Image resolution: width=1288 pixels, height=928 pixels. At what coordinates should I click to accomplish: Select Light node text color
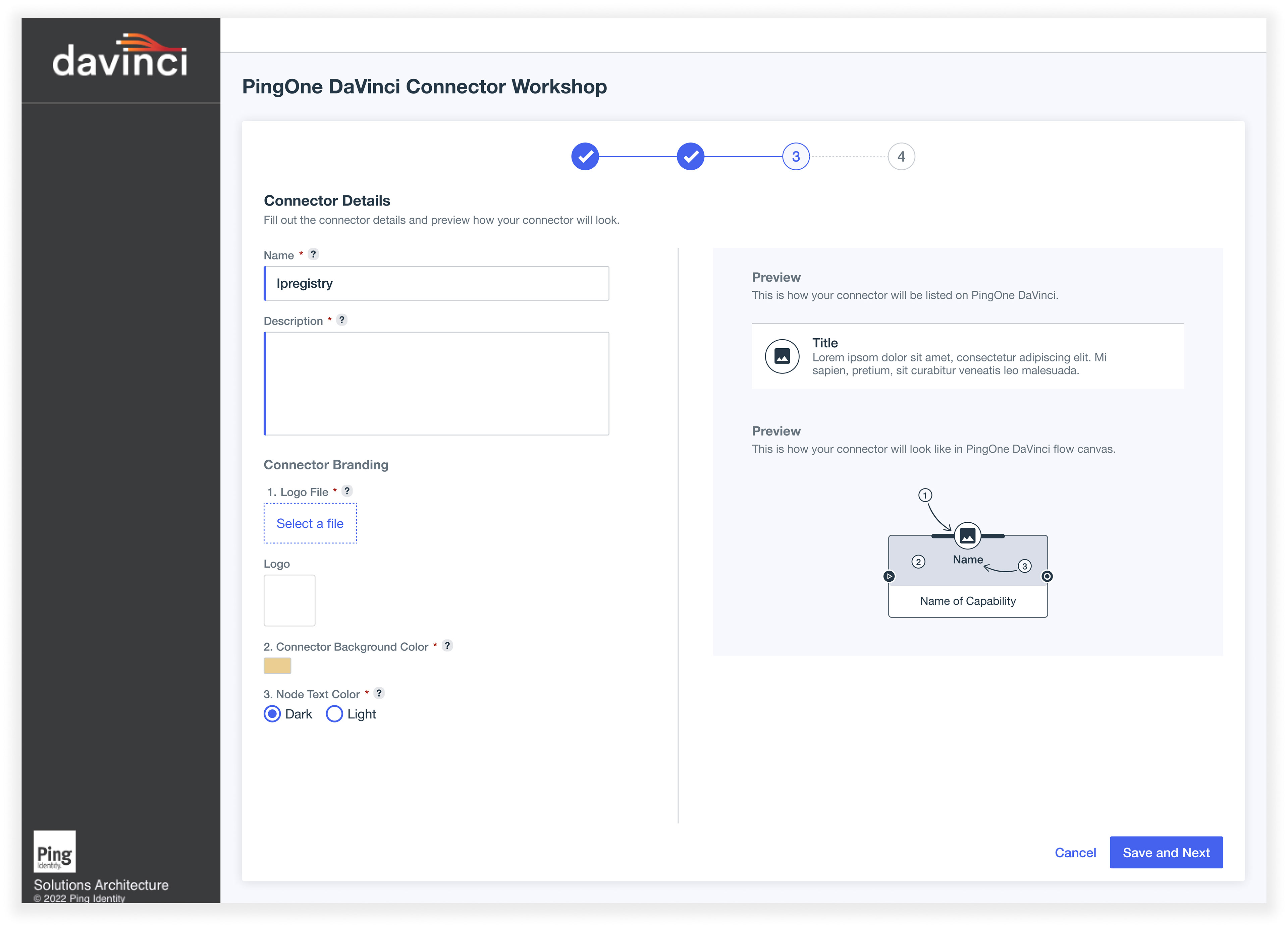pyautogui.click(x=334, y=713)
